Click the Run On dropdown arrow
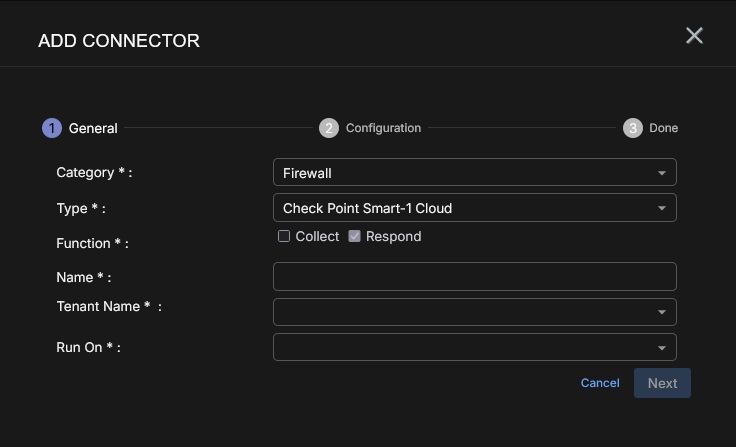 662,348
